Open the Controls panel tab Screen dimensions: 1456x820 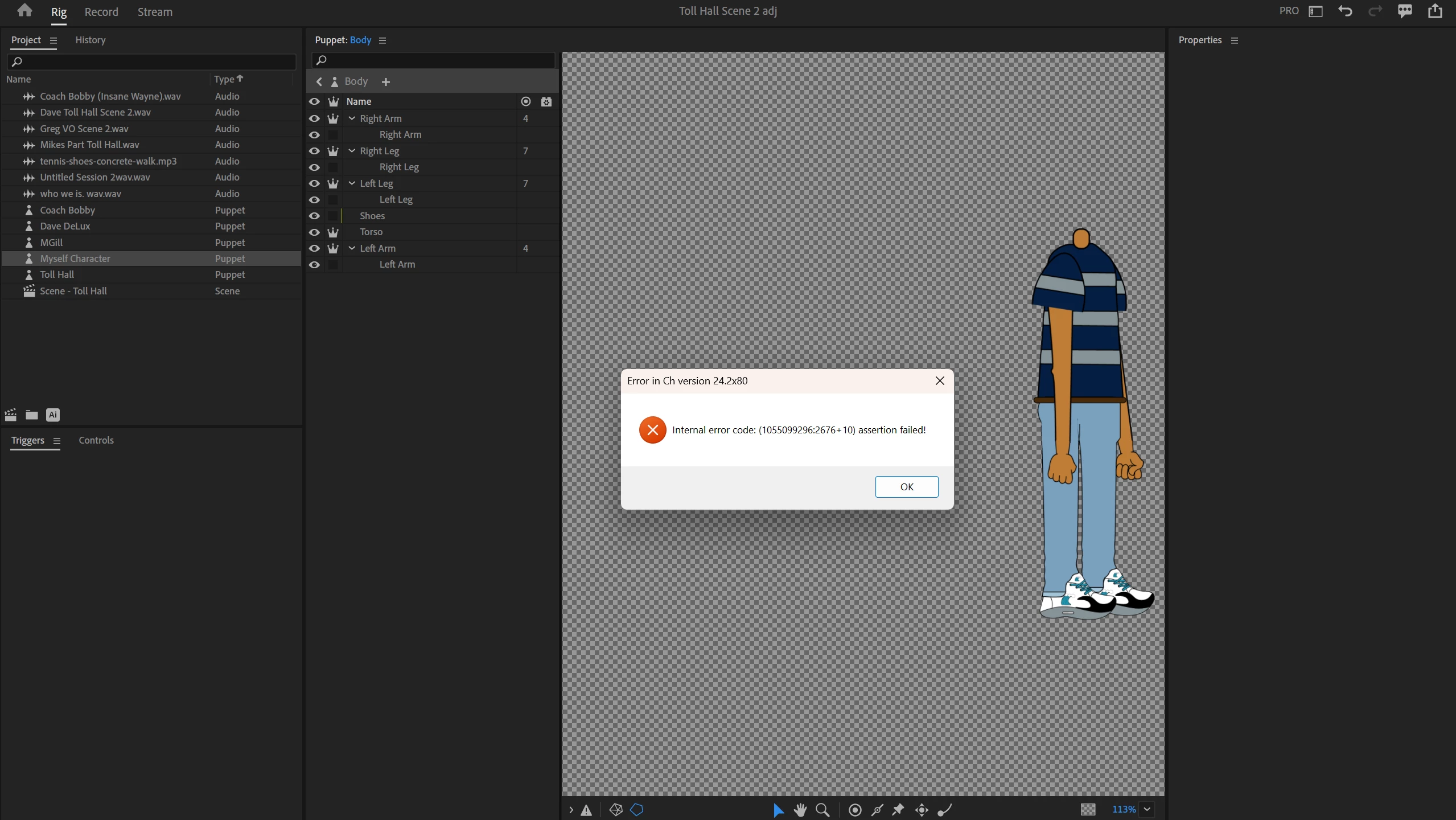[x=96, y=440]
